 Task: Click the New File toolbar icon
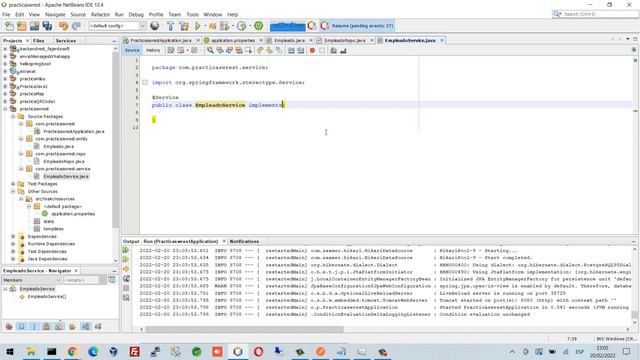tap(9, 26)
